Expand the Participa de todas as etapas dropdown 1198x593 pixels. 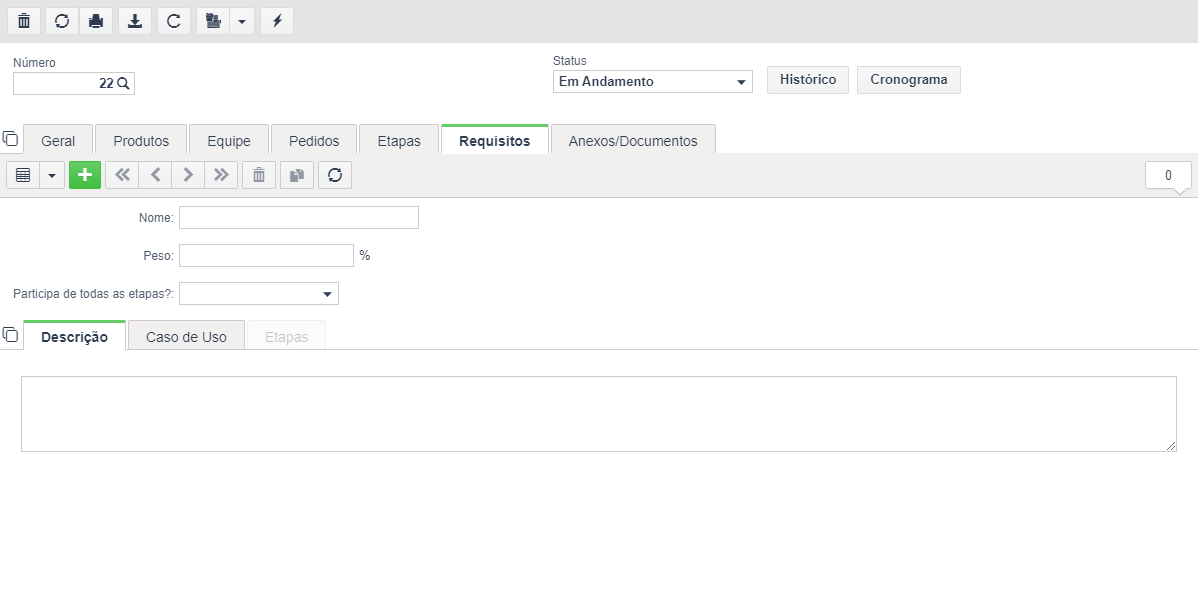coord(259,293)
